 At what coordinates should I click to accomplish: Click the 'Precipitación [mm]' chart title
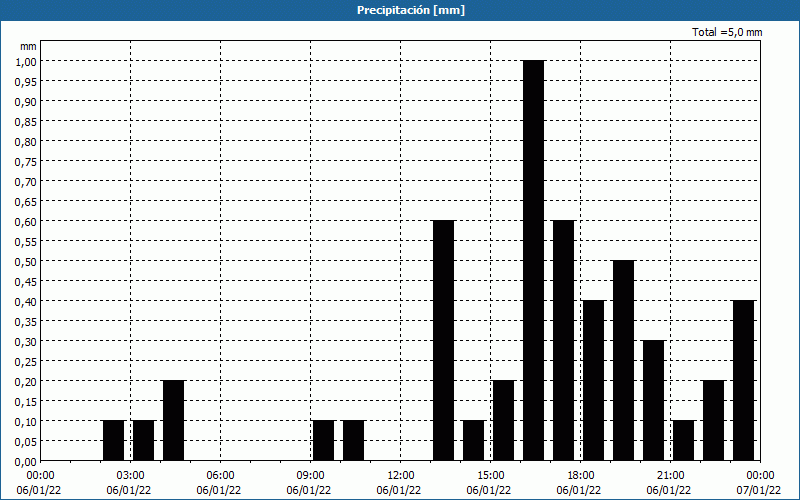(411, 10)
